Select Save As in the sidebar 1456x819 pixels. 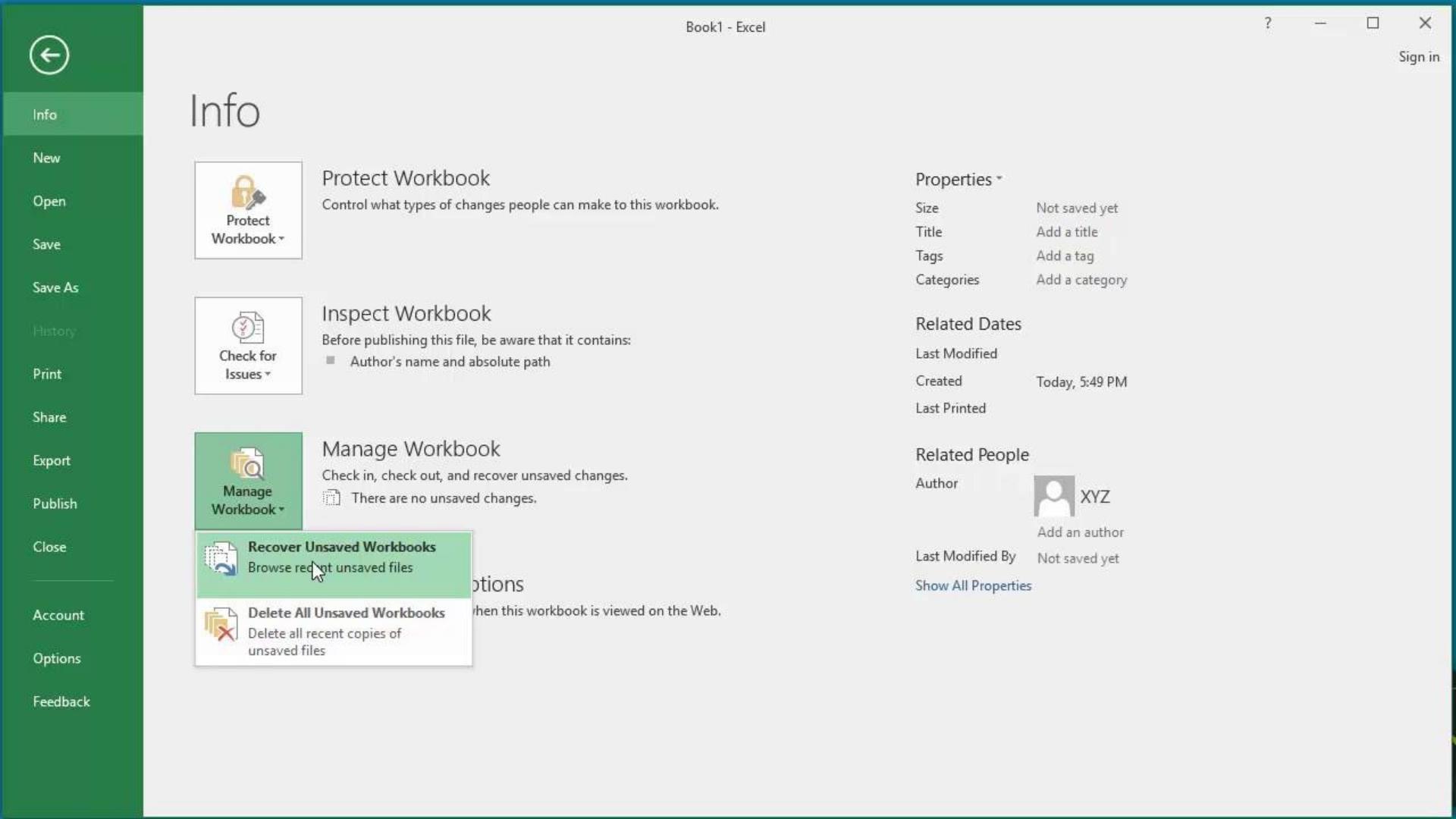pyautogui.click(x=73, y=287)
